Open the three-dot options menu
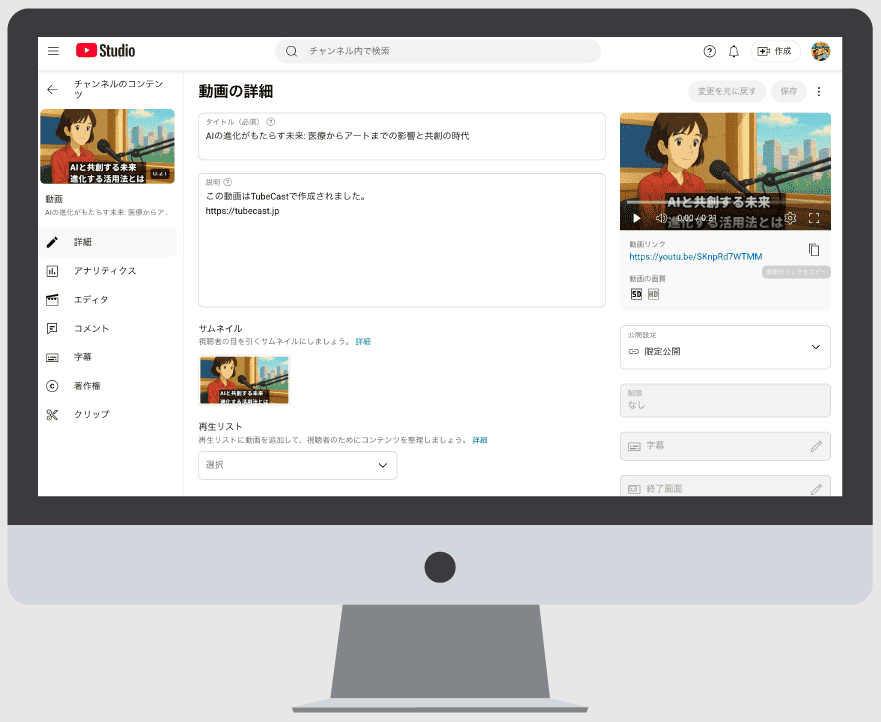The width and height of the screenshot is (881, 722). click(x=819, y=90)
